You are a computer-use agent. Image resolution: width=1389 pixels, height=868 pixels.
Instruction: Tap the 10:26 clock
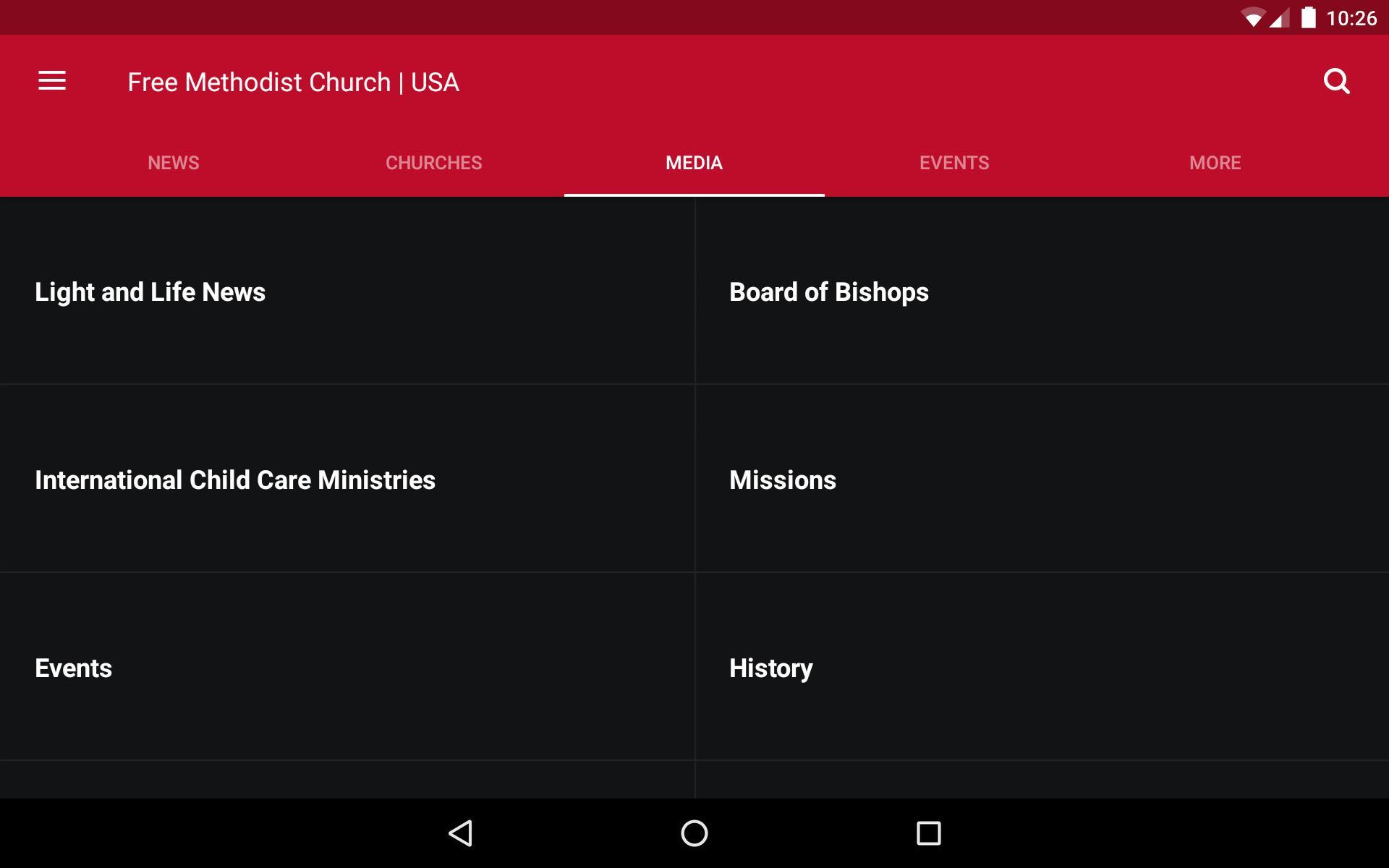tap(1351, 18)
